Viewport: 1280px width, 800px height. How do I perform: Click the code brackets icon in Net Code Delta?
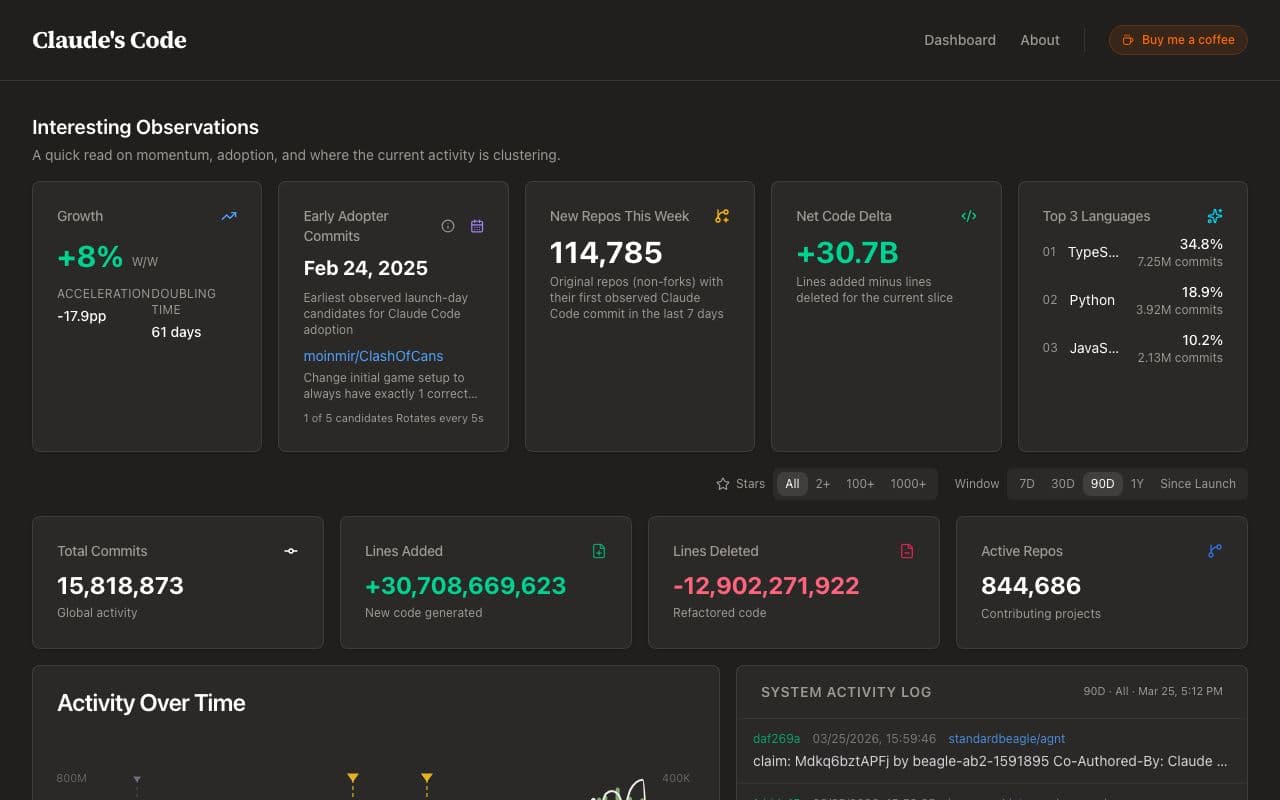(968, 216)
